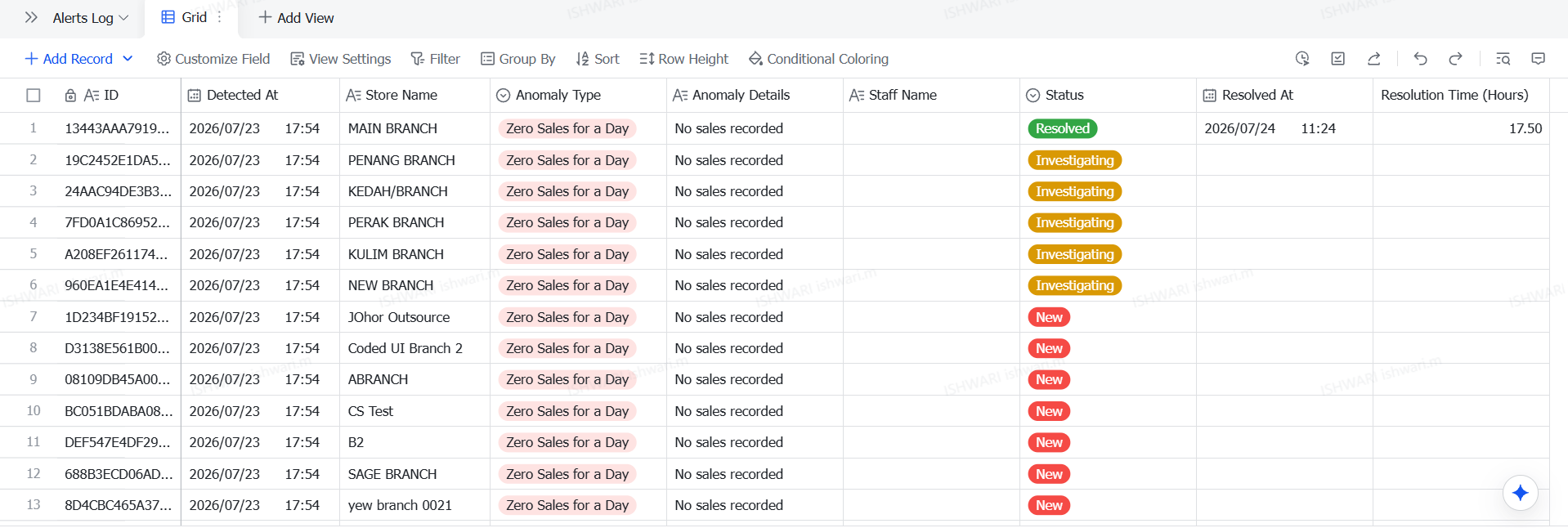
Task: Open Conditional Coloring settings
Action: pos(818,59)
